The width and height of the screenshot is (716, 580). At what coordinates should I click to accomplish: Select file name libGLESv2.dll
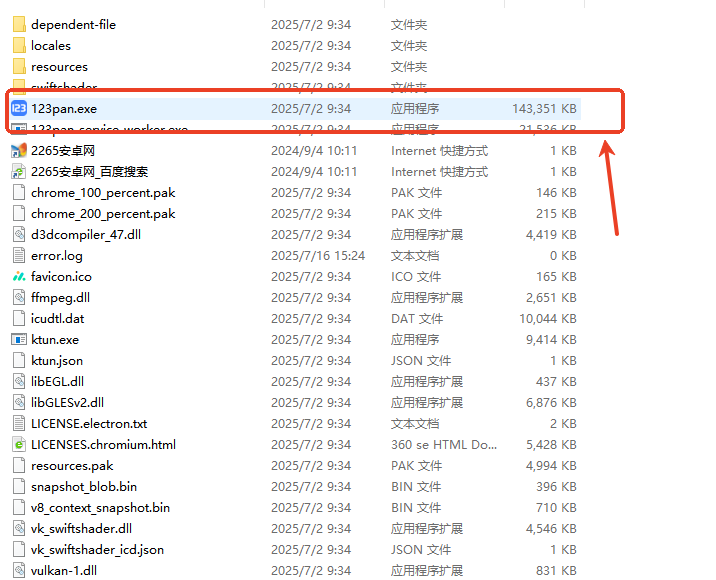pyautogui.click(x=68, y=403)
